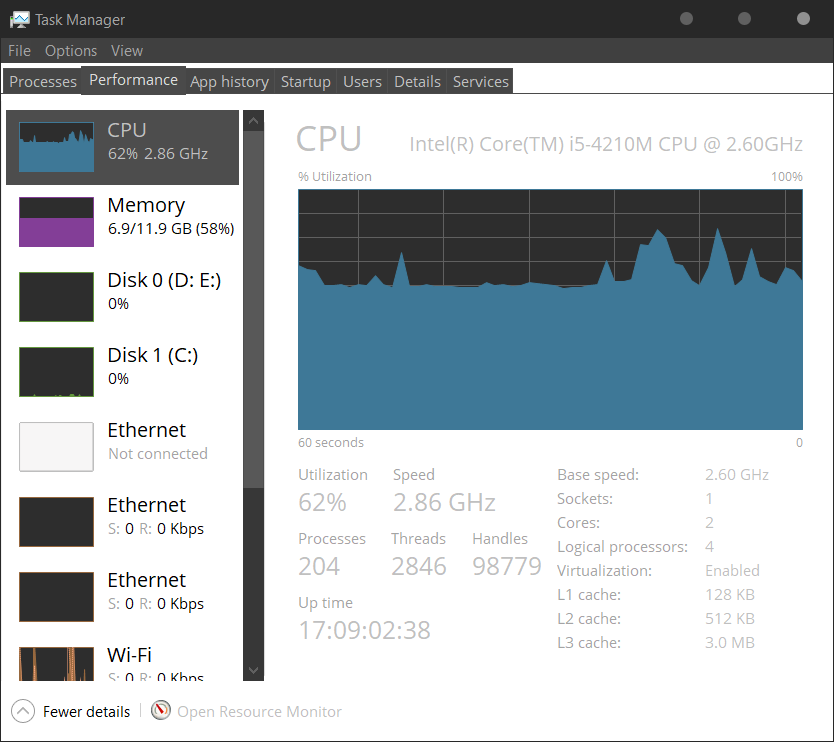The image size is (834, 742).
Task: Click the 60 seconds graph axis label
Action: (331, 443)
